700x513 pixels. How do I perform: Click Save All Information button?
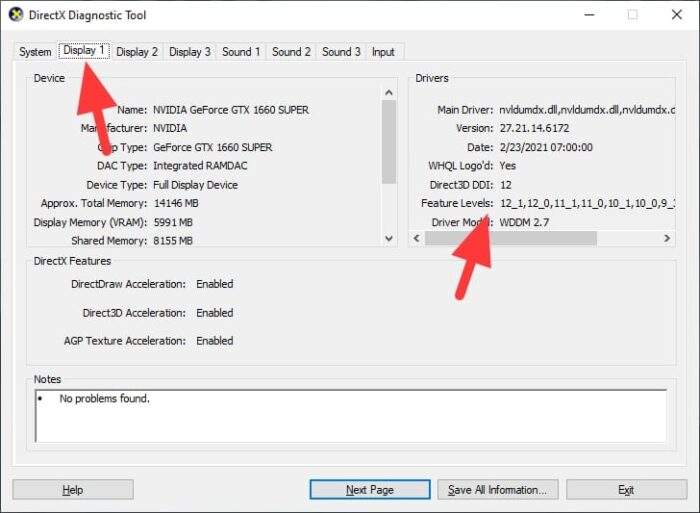click(x=497, y=490)
